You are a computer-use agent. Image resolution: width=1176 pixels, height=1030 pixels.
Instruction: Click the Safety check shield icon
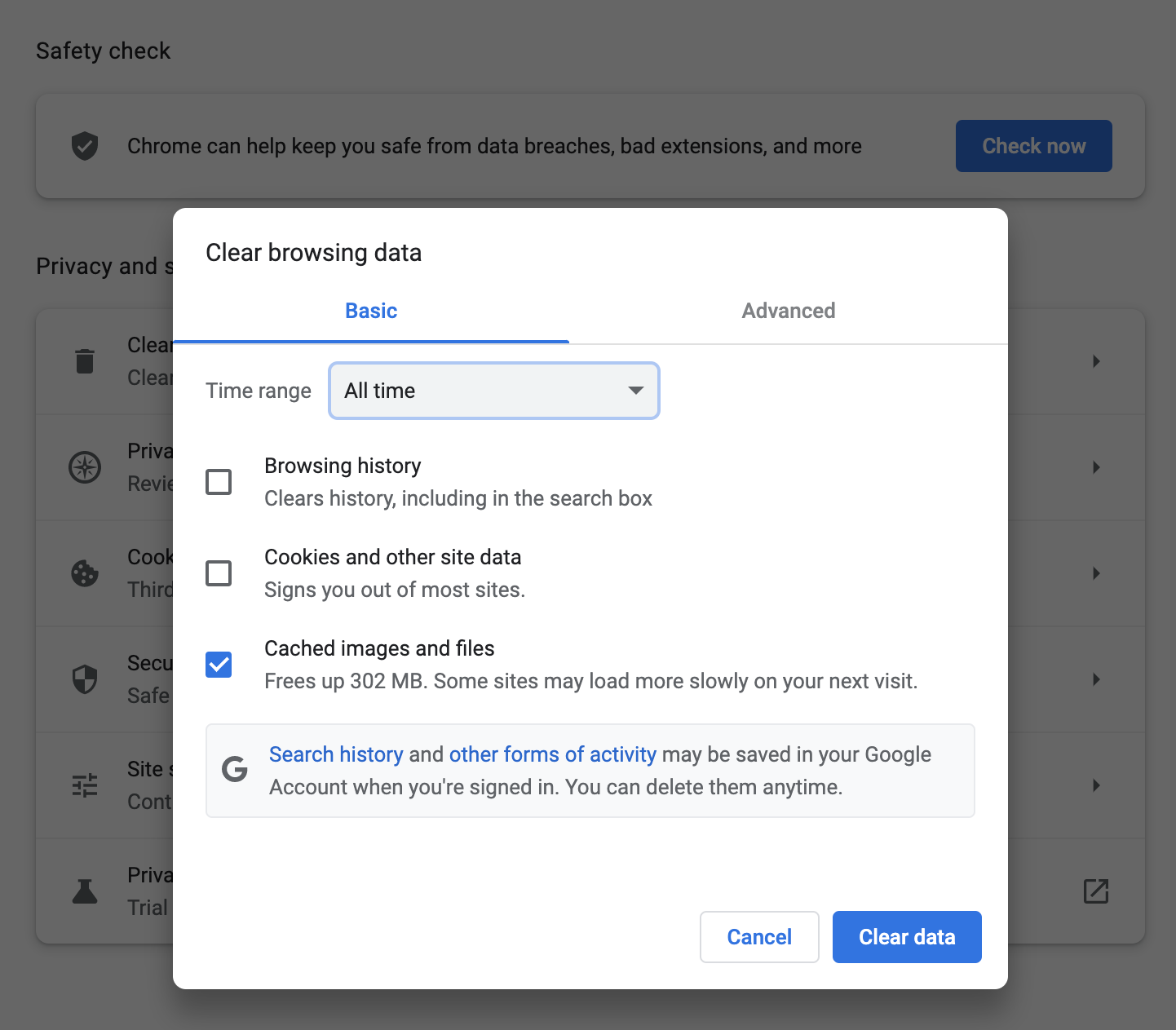coord(85,146)
